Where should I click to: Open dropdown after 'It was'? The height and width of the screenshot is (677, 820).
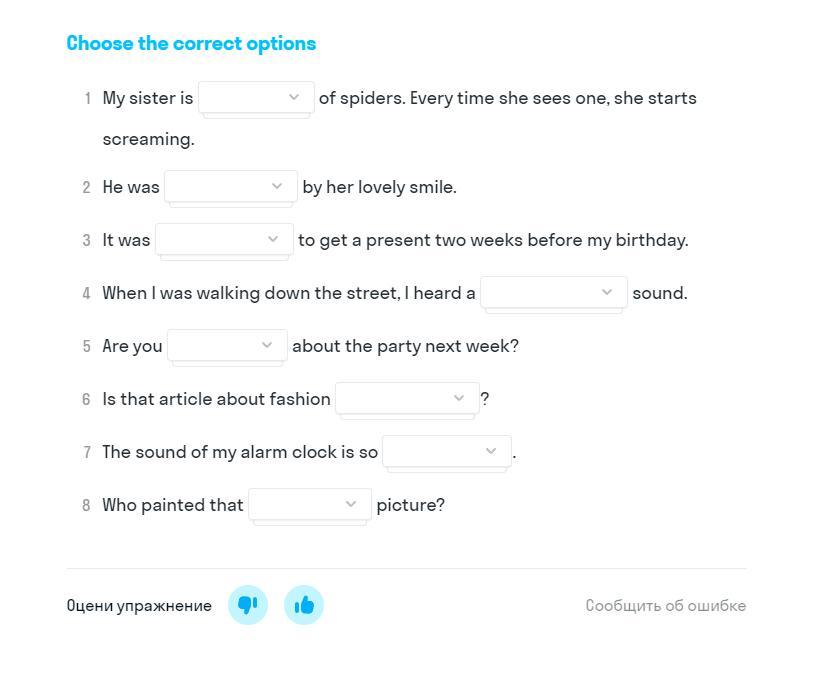[224, 239]
